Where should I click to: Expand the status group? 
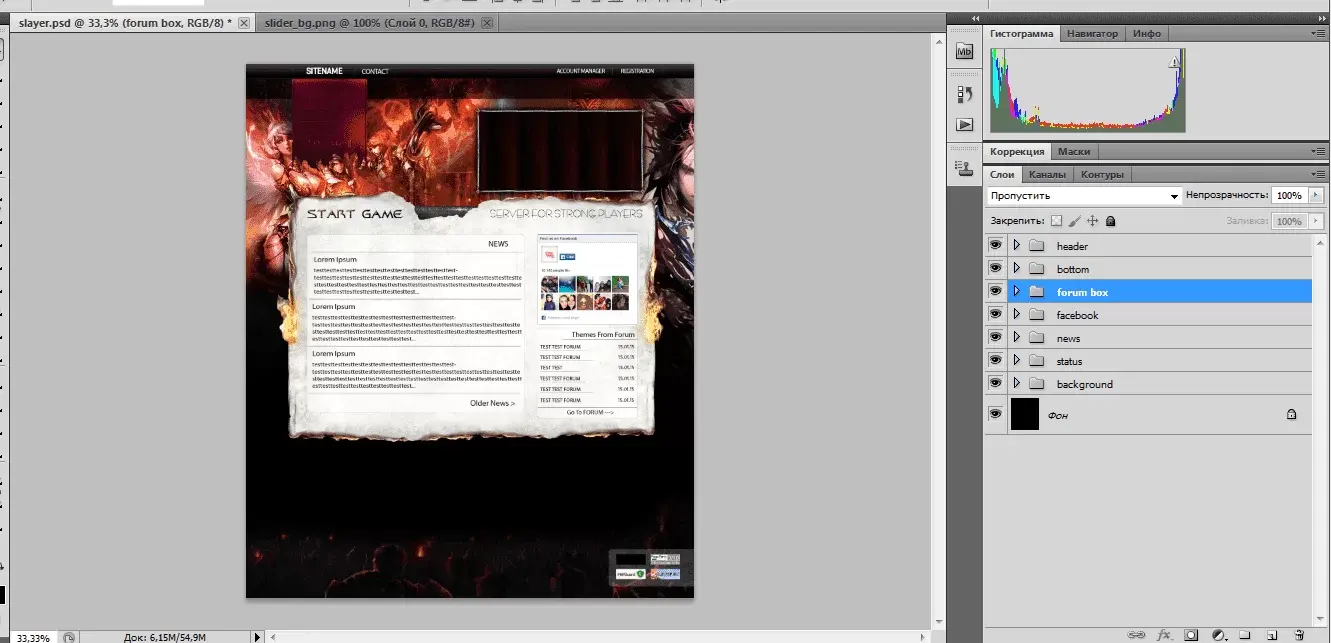(x=1016, y=360)
